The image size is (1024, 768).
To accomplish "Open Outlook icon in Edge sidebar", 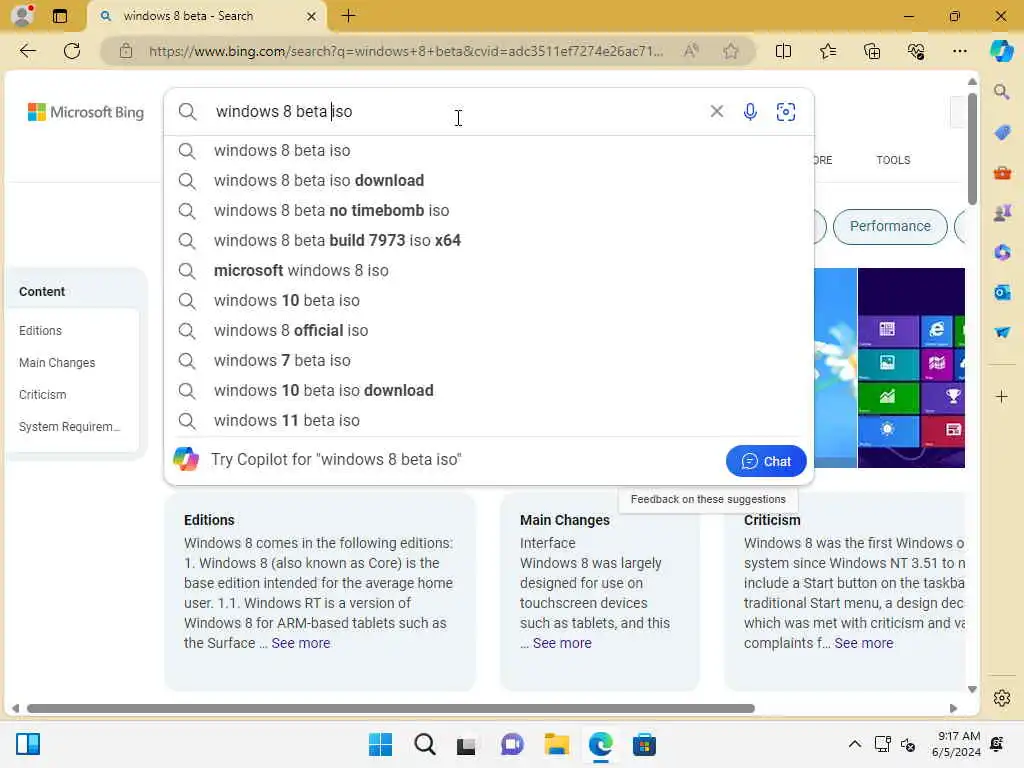I will pyautogui.click(x=1002, y=293).
